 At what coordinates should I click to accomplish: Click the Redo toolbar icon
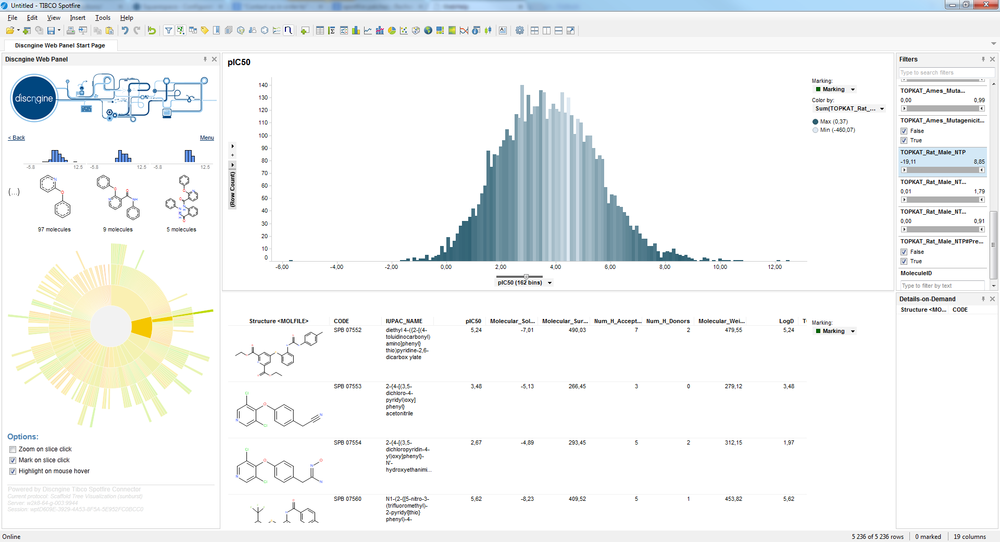point(137,31)
